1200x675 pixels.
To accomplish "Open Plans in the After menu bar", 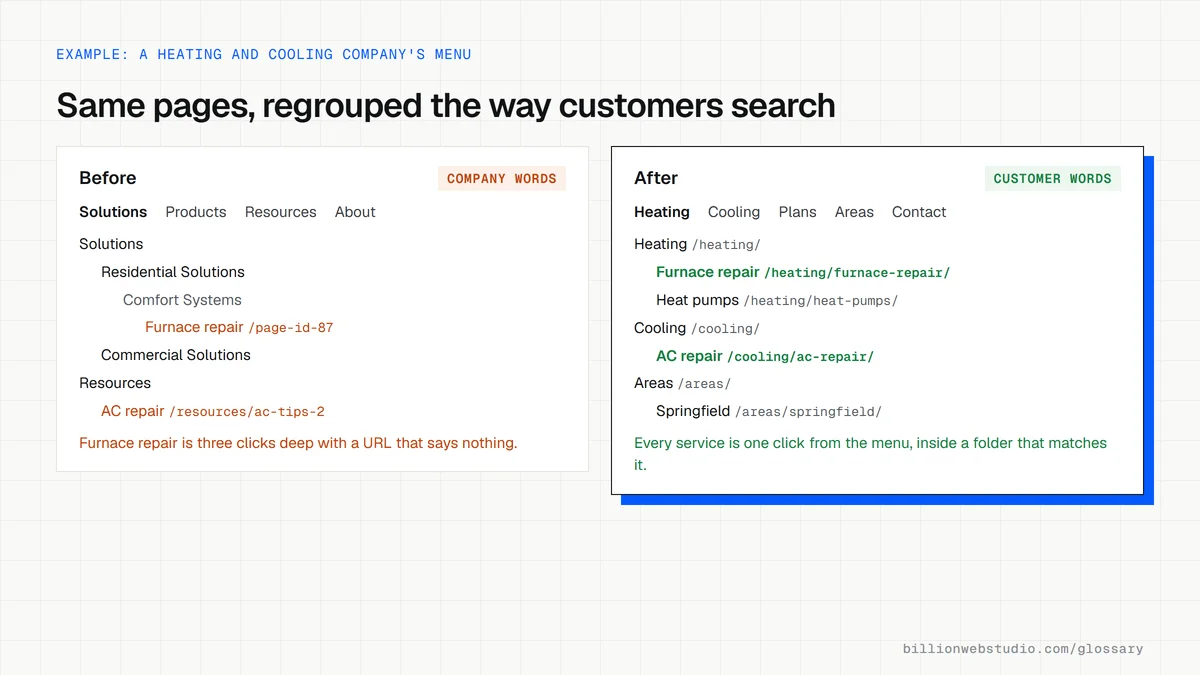I will 798,212.
